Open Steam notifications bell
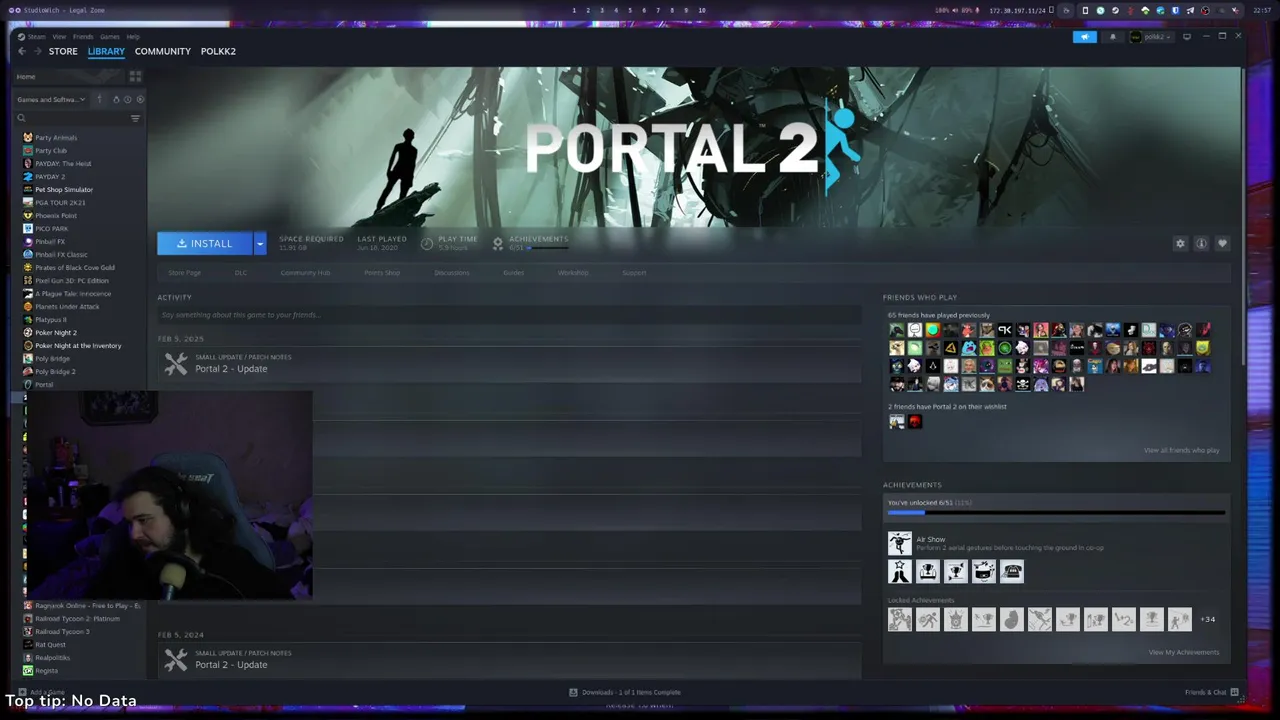 click(x=1113, y=37)
